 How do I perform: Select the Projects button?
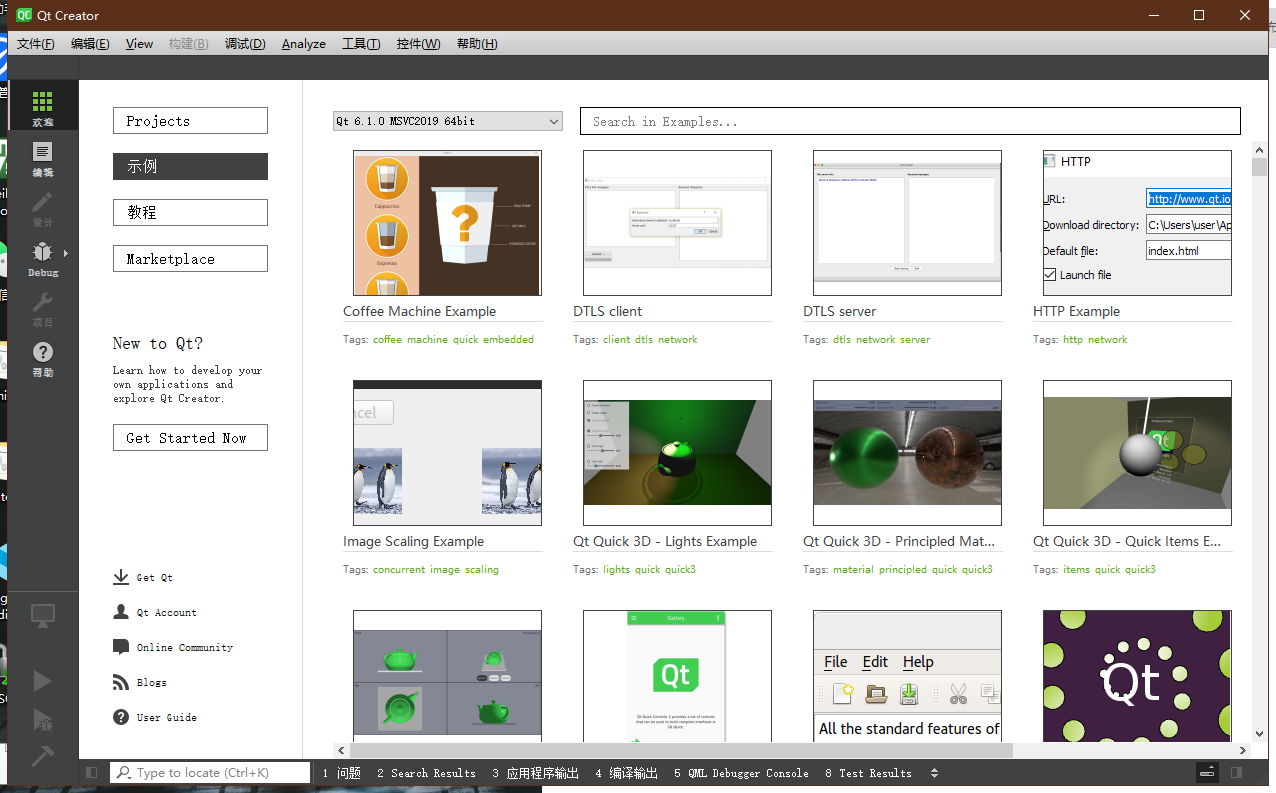click(x=190, y=120)
